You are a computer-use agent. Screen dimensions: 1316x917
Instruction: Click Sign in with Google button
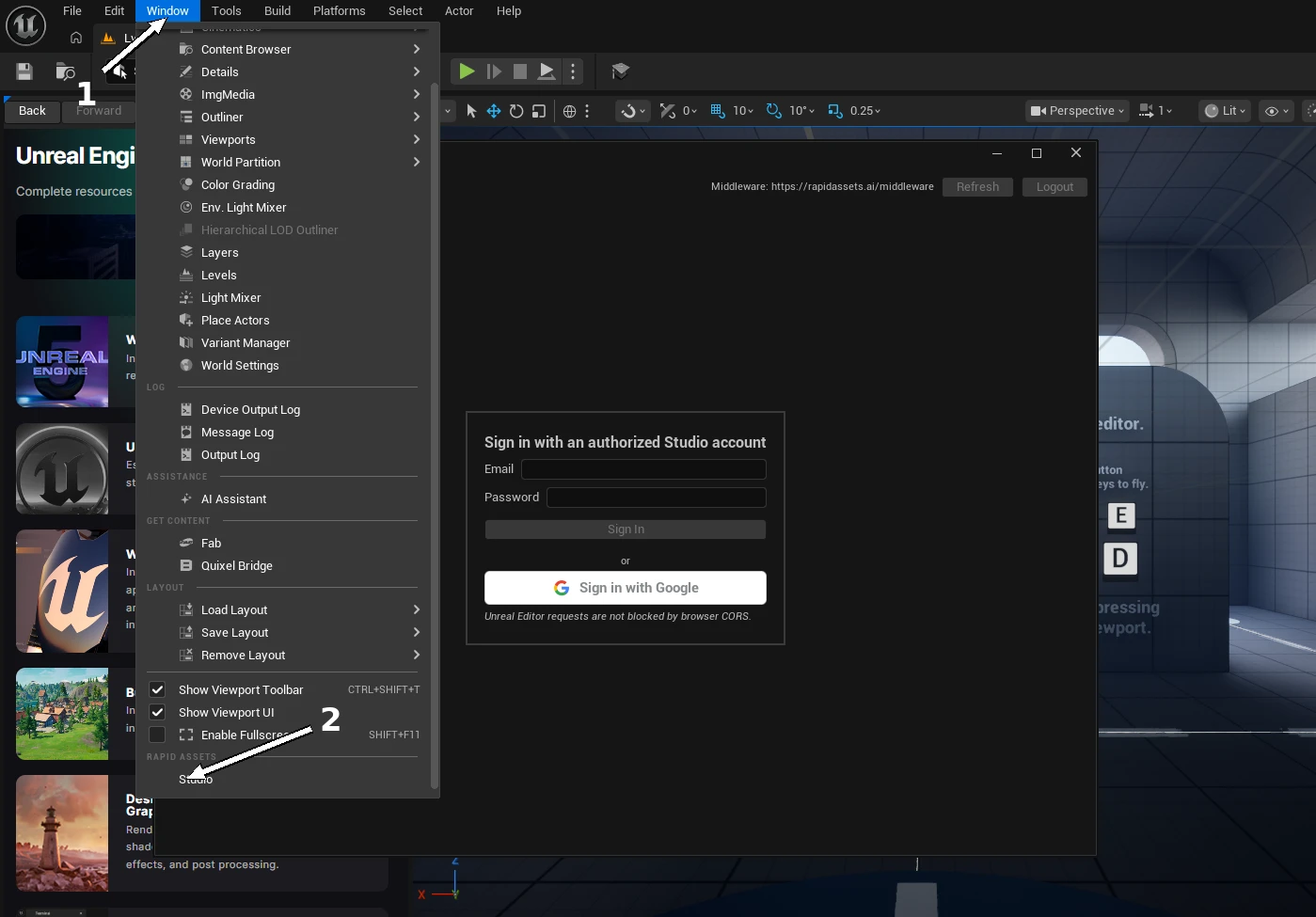pyautogui.click(x=626, y=588)
